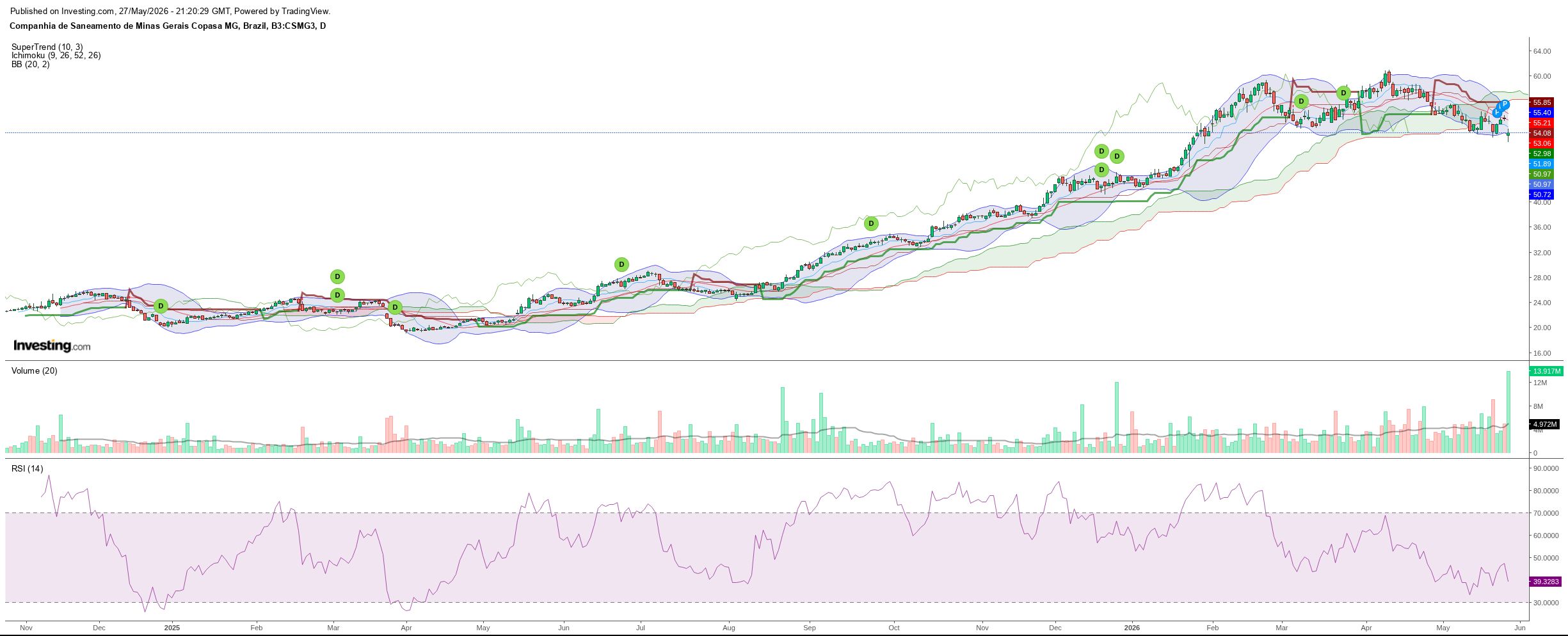Click the red 53.06 price tag

1542,143
